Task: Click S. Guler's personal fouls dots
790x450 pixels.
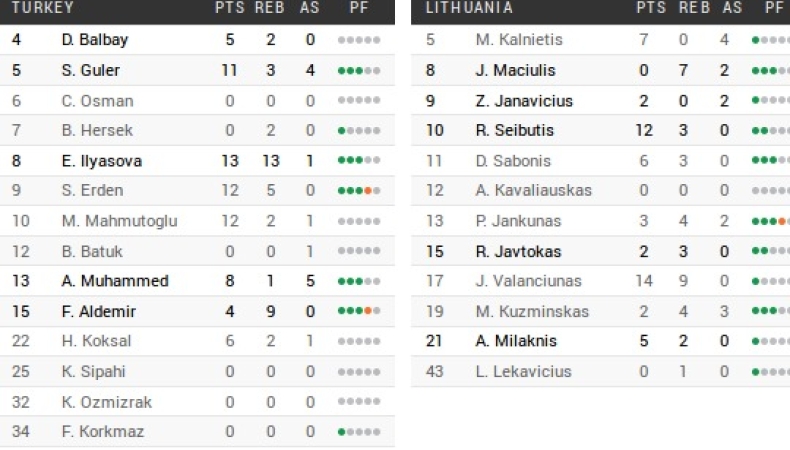Action: (359, 71)
